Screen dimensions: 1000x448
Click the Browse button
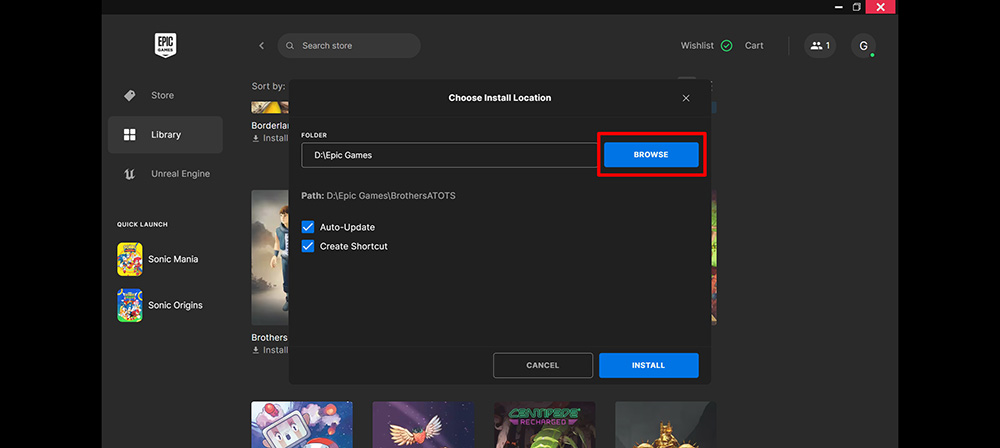point(651,155)
